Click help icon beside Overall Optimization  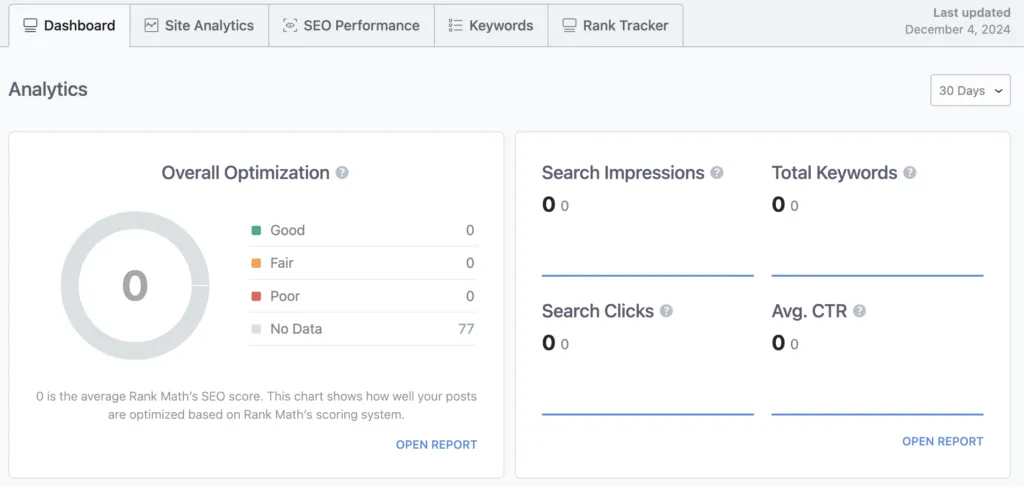point(342,173)
